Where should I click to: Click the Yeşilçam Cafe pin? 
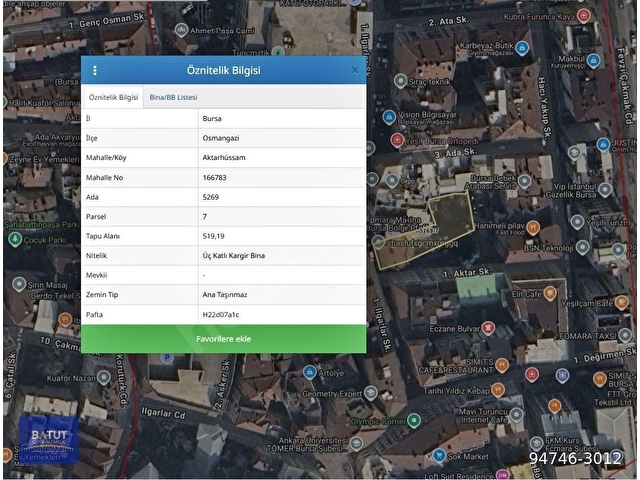point(622,302)
